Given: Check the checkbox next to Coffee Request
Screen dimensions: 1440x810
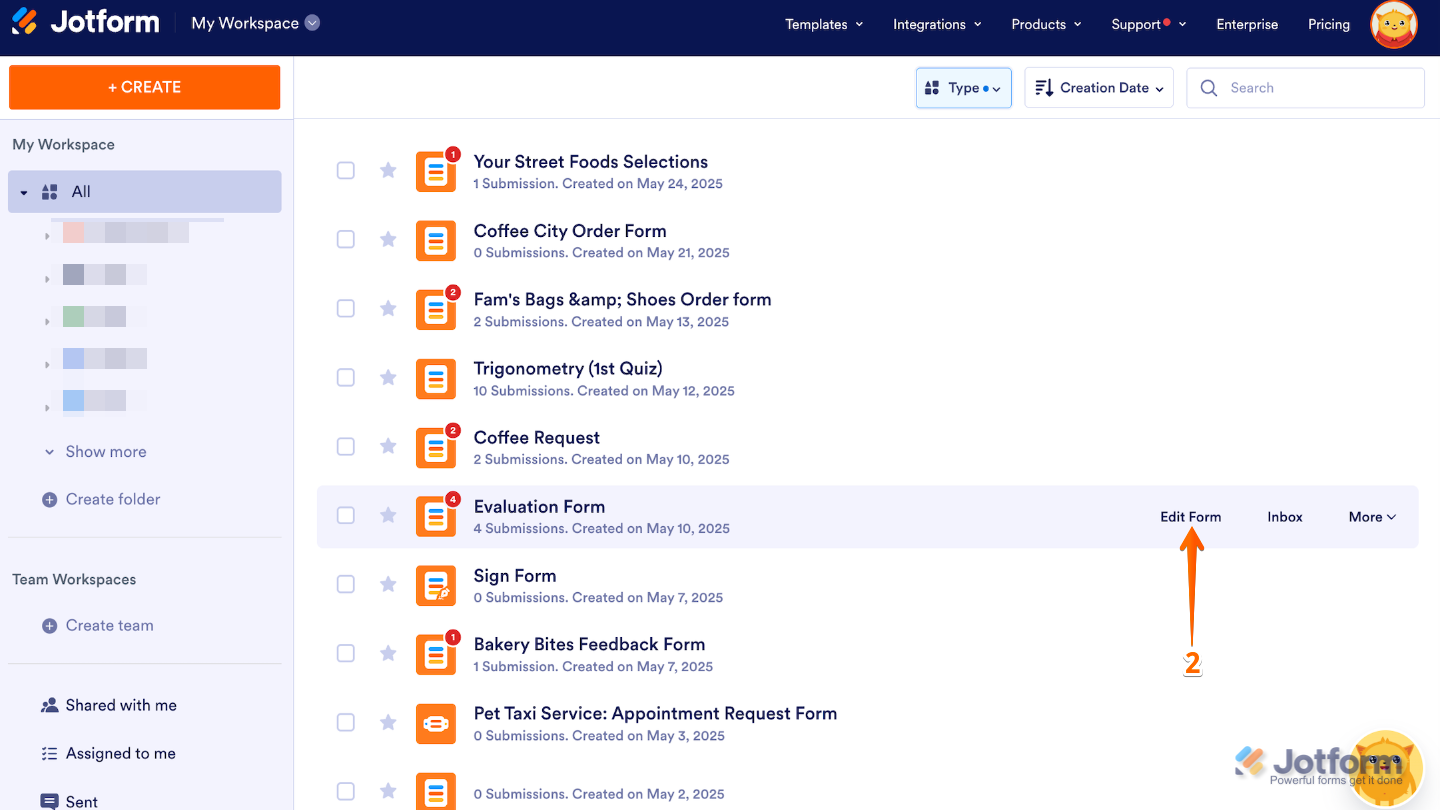Looking at the screenshot, I should tap(345, 446).
